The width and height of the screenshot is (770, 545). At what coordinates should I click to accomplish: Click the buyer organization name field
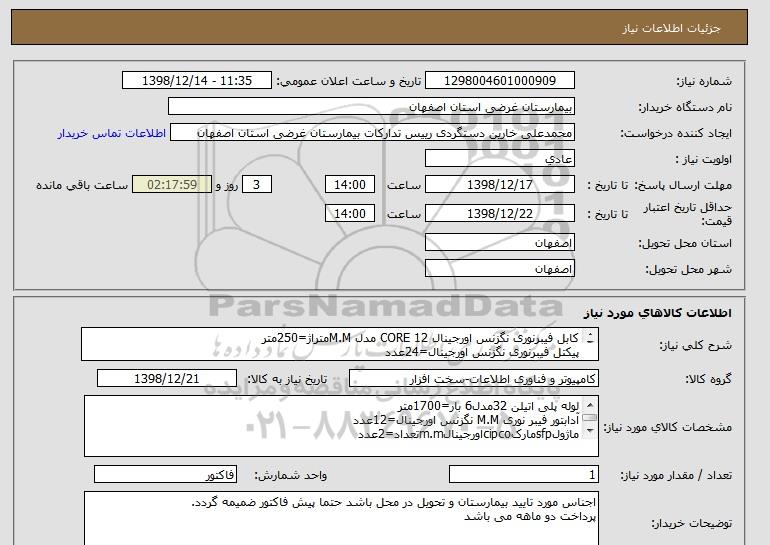coord(371,107)
